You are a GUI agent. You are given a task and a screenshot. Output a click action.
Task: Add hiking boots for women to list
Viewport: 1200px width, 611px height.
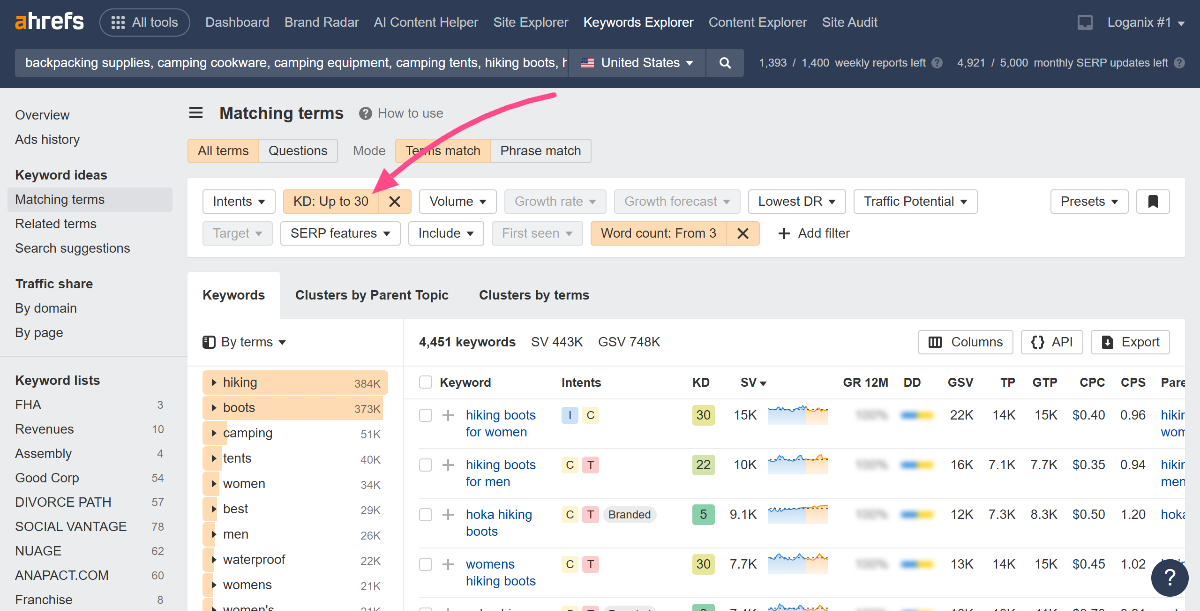(448, 415)
